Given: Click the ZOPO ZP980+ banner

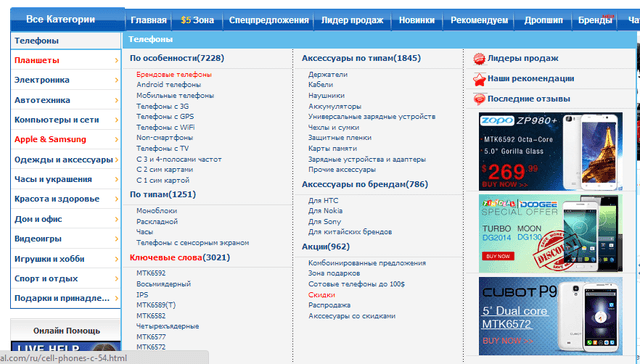Looking at the screenshot, I should [x=550, y=151].
